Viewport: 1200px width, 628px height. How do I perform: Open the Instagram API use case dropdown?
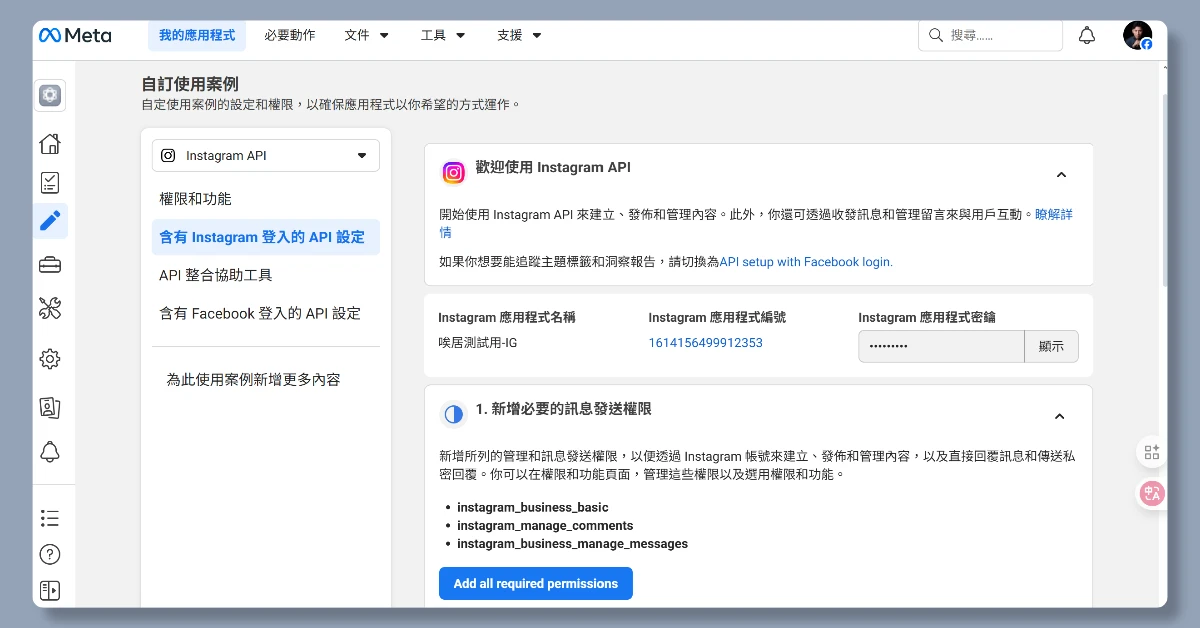coord(266,156)
